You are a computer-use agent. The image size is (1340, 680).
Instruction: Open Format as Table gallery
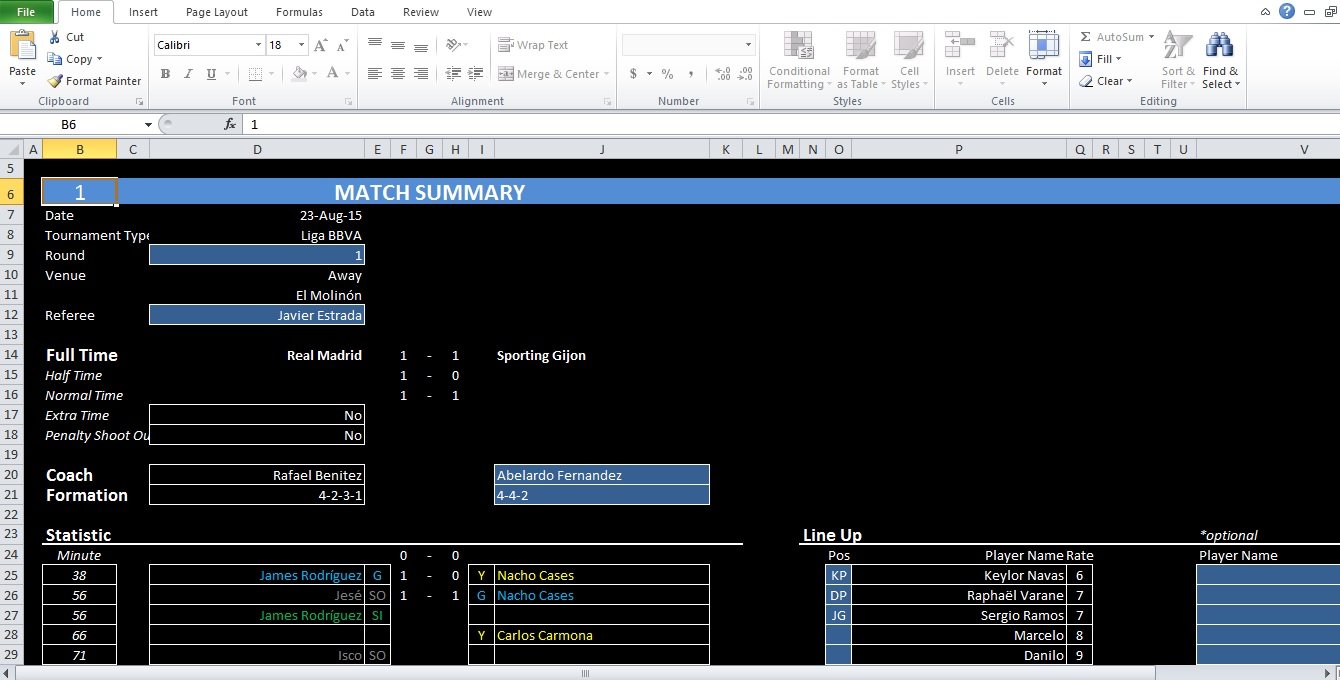[x=860, y=61]
